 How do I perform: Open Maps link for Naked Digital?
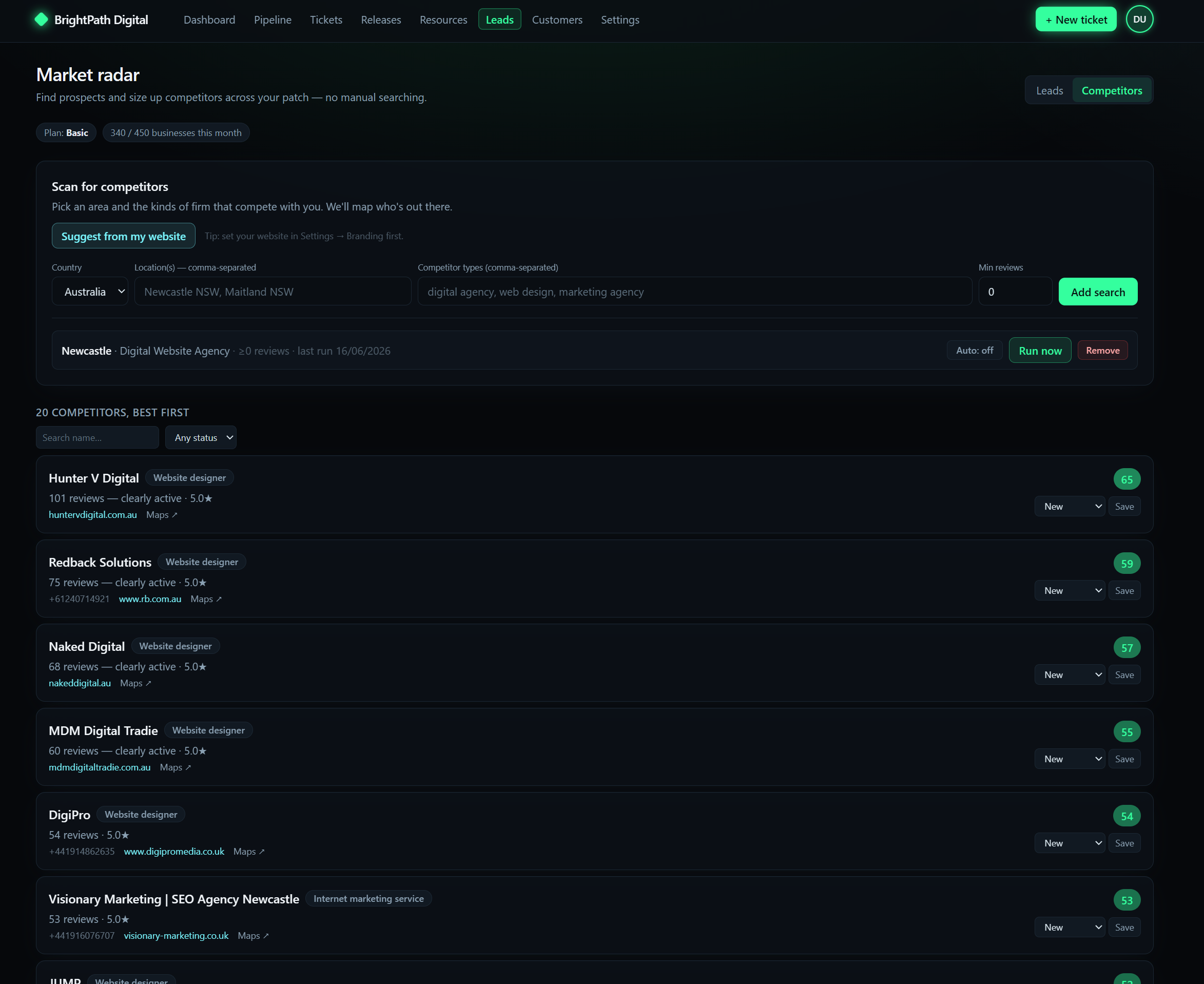click(136, 683)
